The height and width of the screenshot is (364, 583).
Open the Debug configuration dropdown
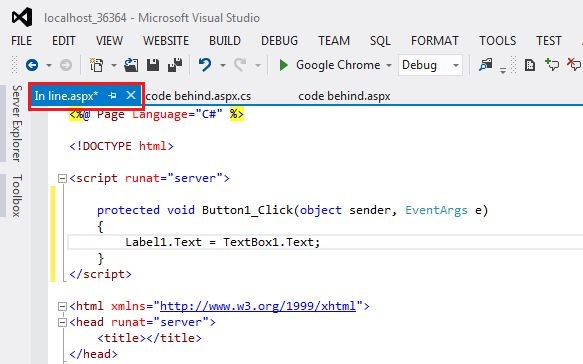(x=430, y=65)
